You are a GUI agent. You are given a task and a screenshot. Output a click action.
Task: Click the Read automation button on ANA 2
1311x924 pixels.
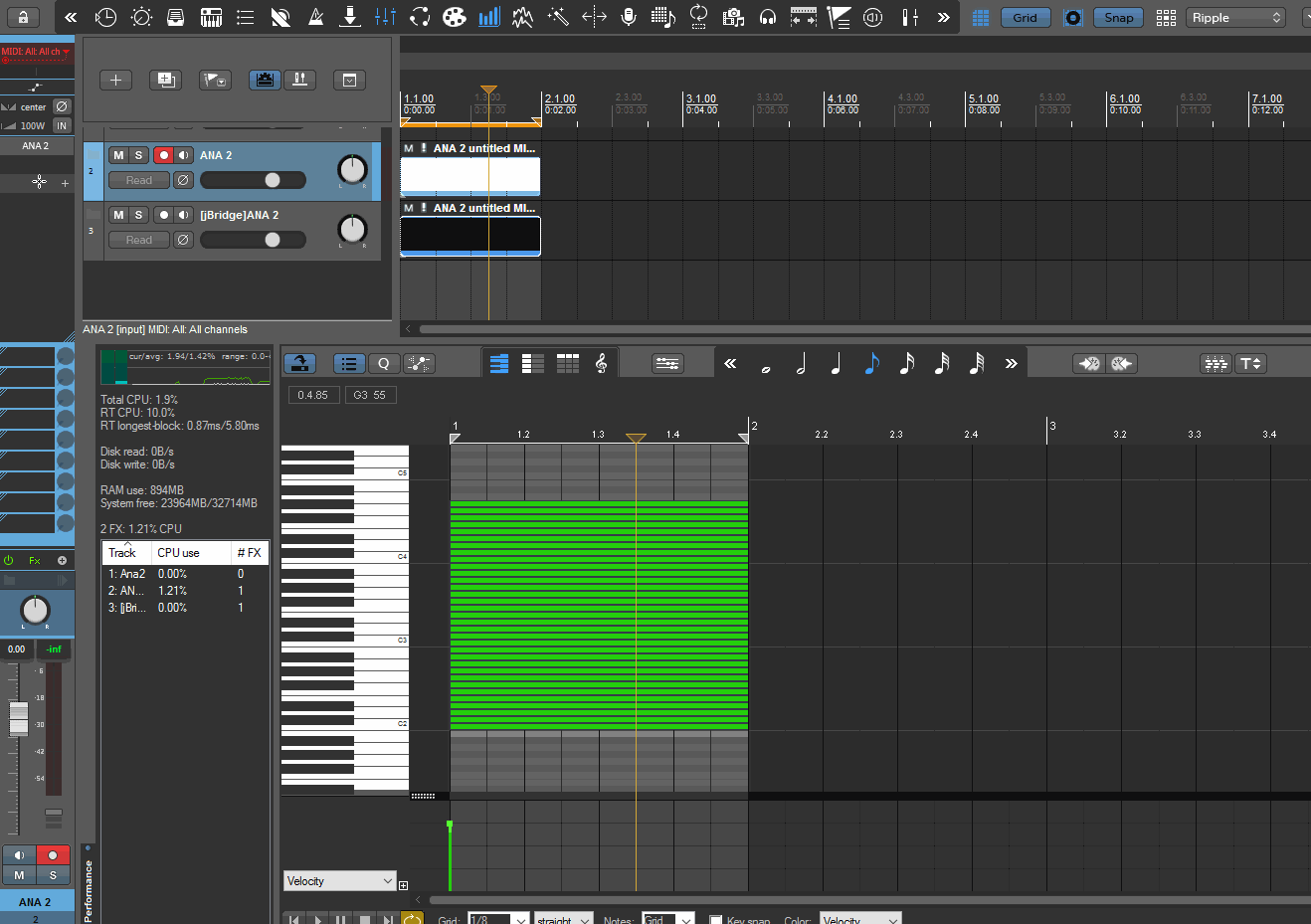139,180
